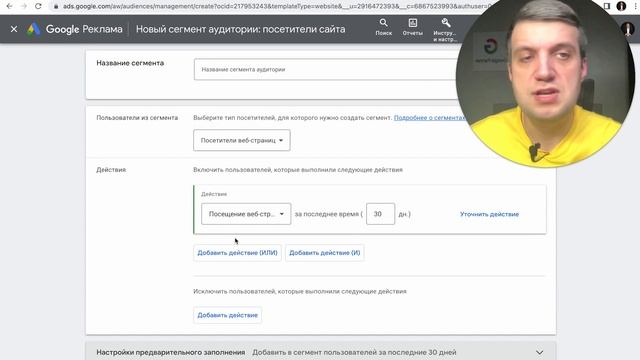This screenshot has width=640, height=360.
Task: Click the Действия section label
Action: 111,170
